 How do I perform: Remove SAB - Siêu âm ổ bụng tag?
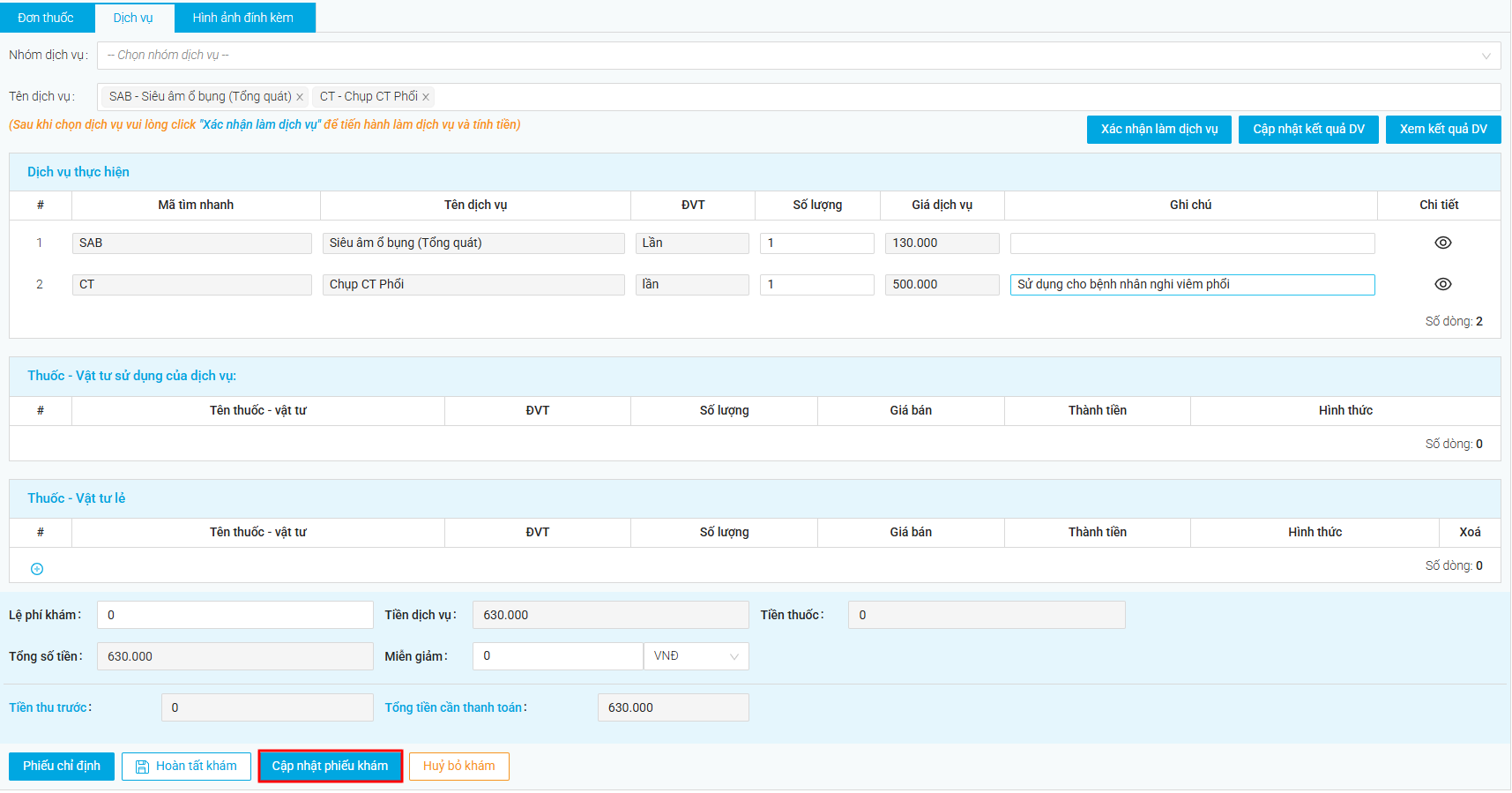[x=300, y=97]
